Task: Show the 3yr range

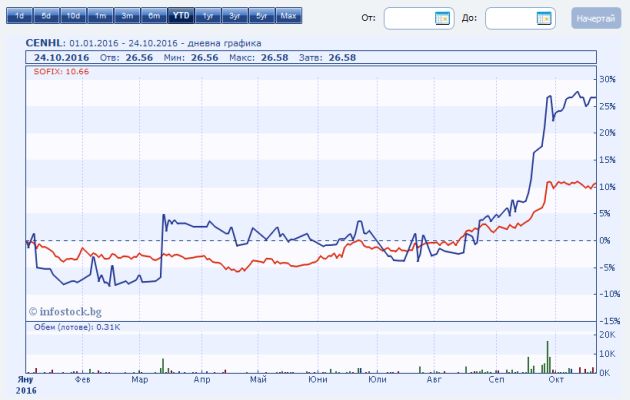Action: (x=235, y=16)
